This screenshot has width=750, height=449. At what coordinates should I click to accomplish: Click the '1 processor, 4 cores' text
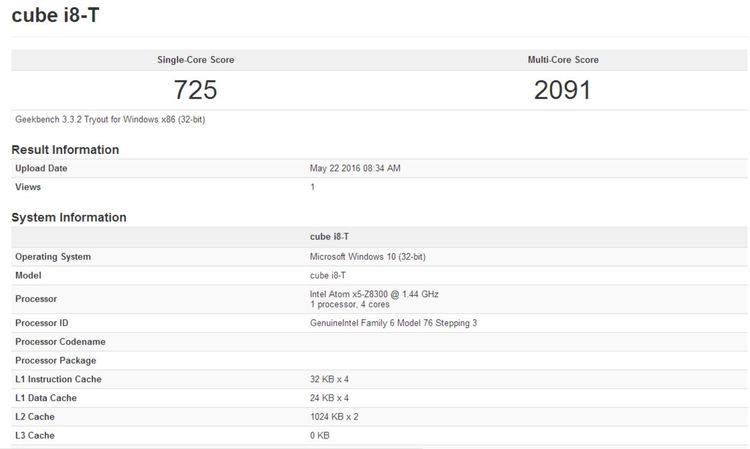pyautogui.click(x=349, y=305)
